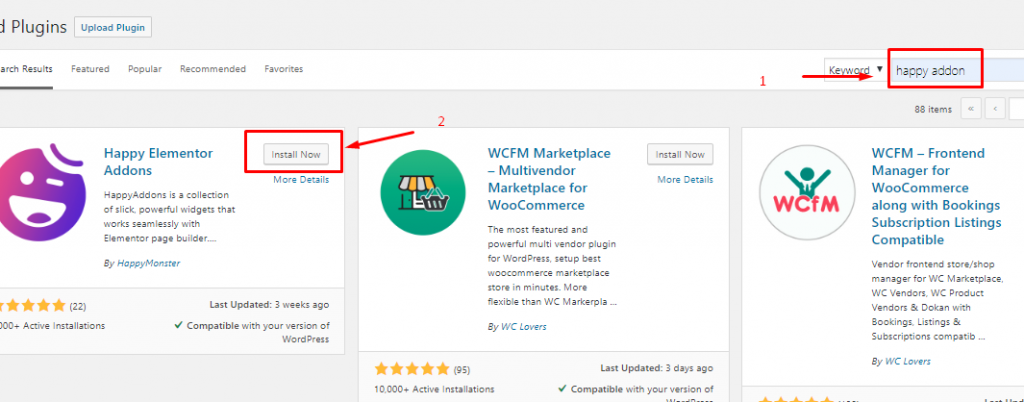Select the Search Results tab
1024x402 pixels.
(25, 69)
